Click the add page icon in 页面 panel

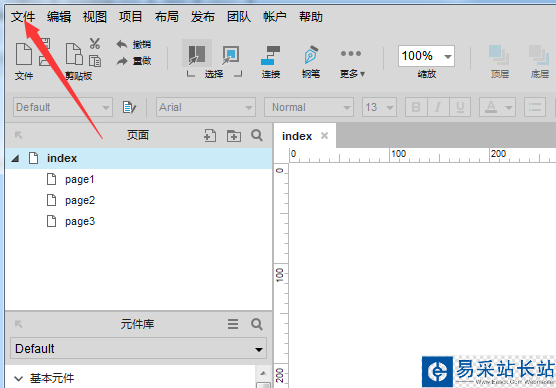click(210, 135)
